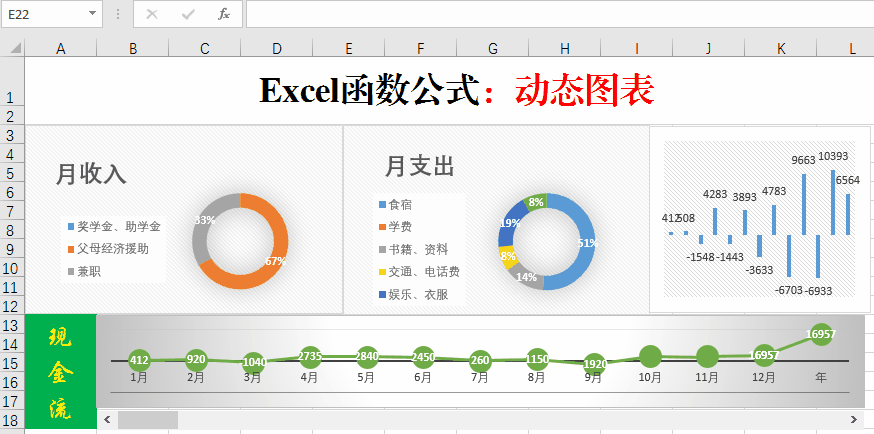
Task: Open the Insert Function fx icon
Action: click(224, 14)
